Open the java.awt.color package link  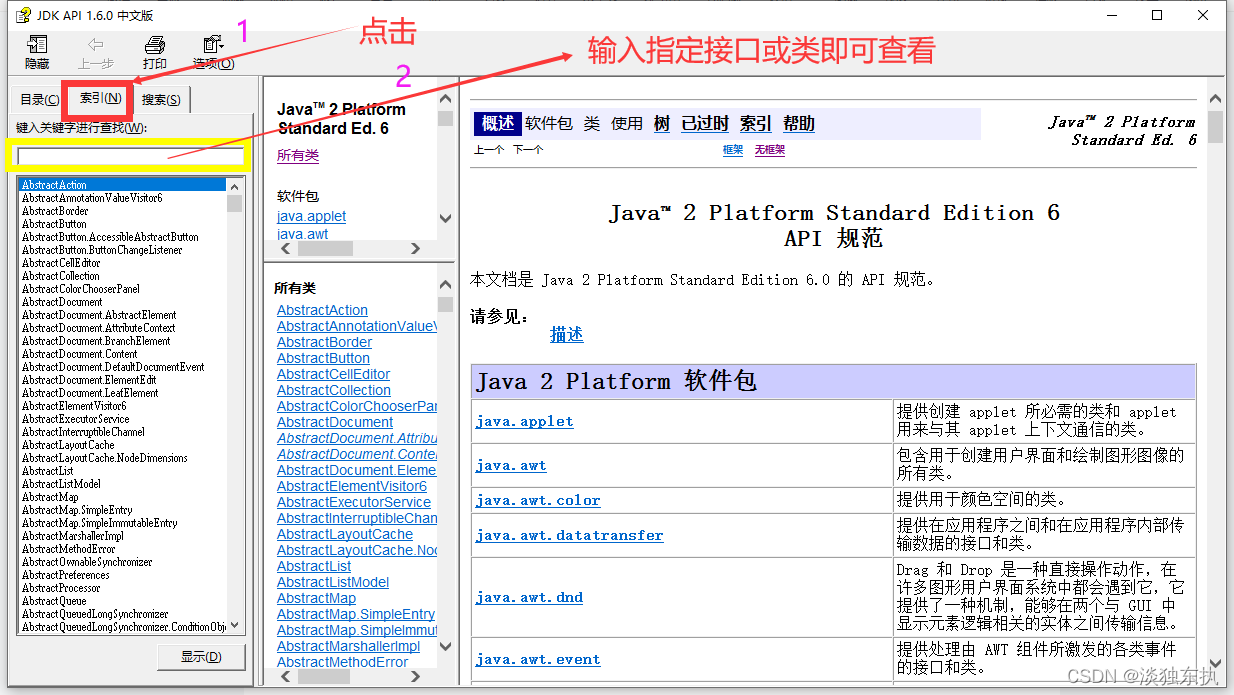coord(537,500)
